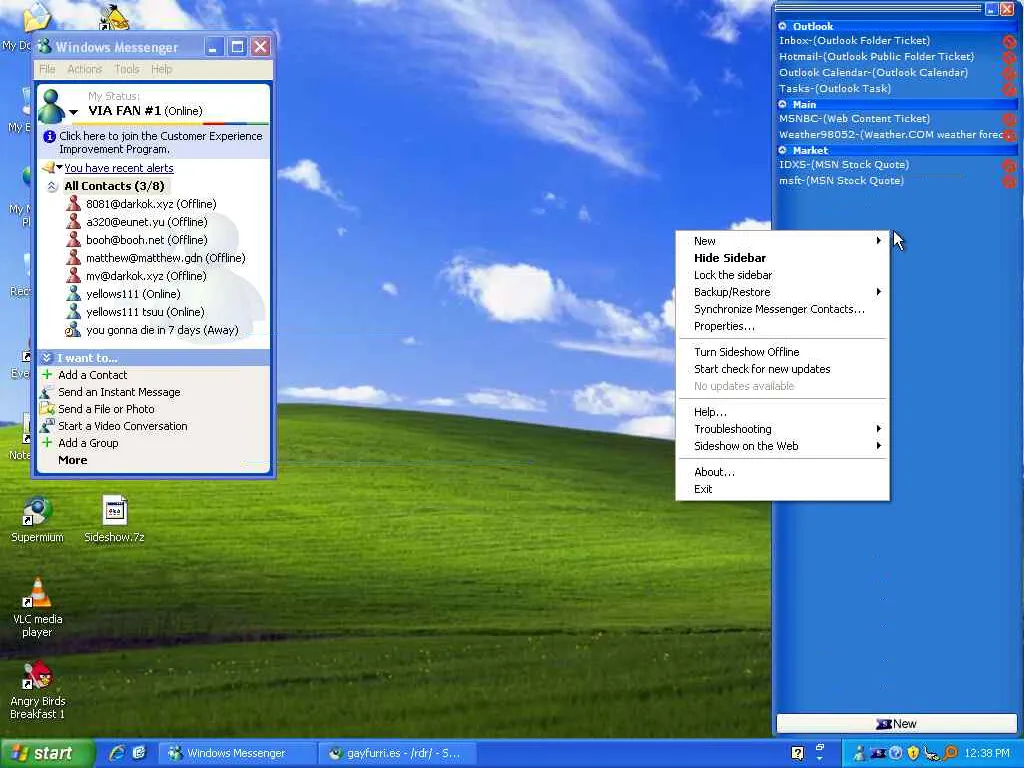
Task: Click the status avatar icon in Messenger
Action: 51,106
